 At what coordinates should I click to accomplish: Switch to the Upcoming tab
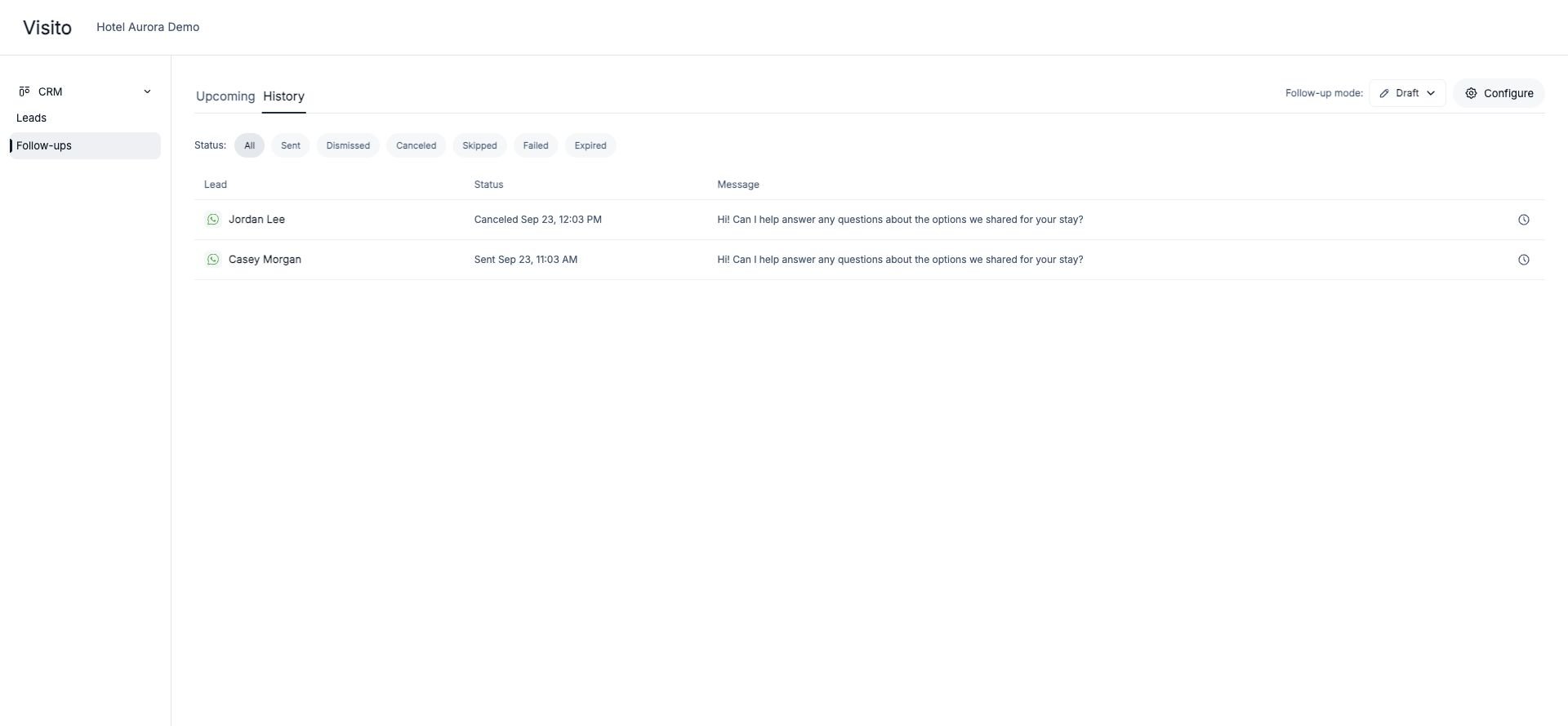click(225, 96)
